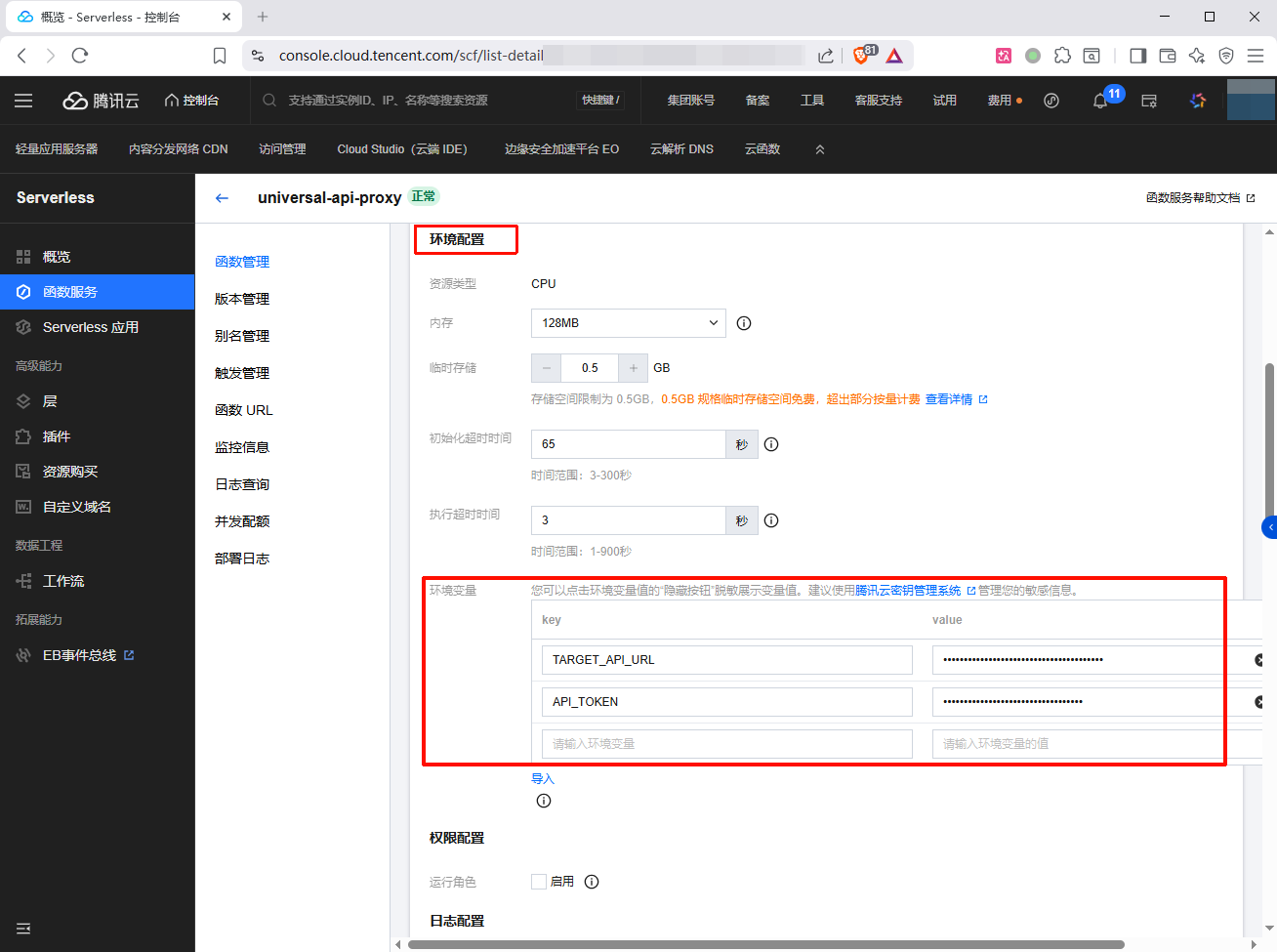Open 访问管理 shortcut
The height and width of the screenshot is (952, 1277).
point(282,149)
